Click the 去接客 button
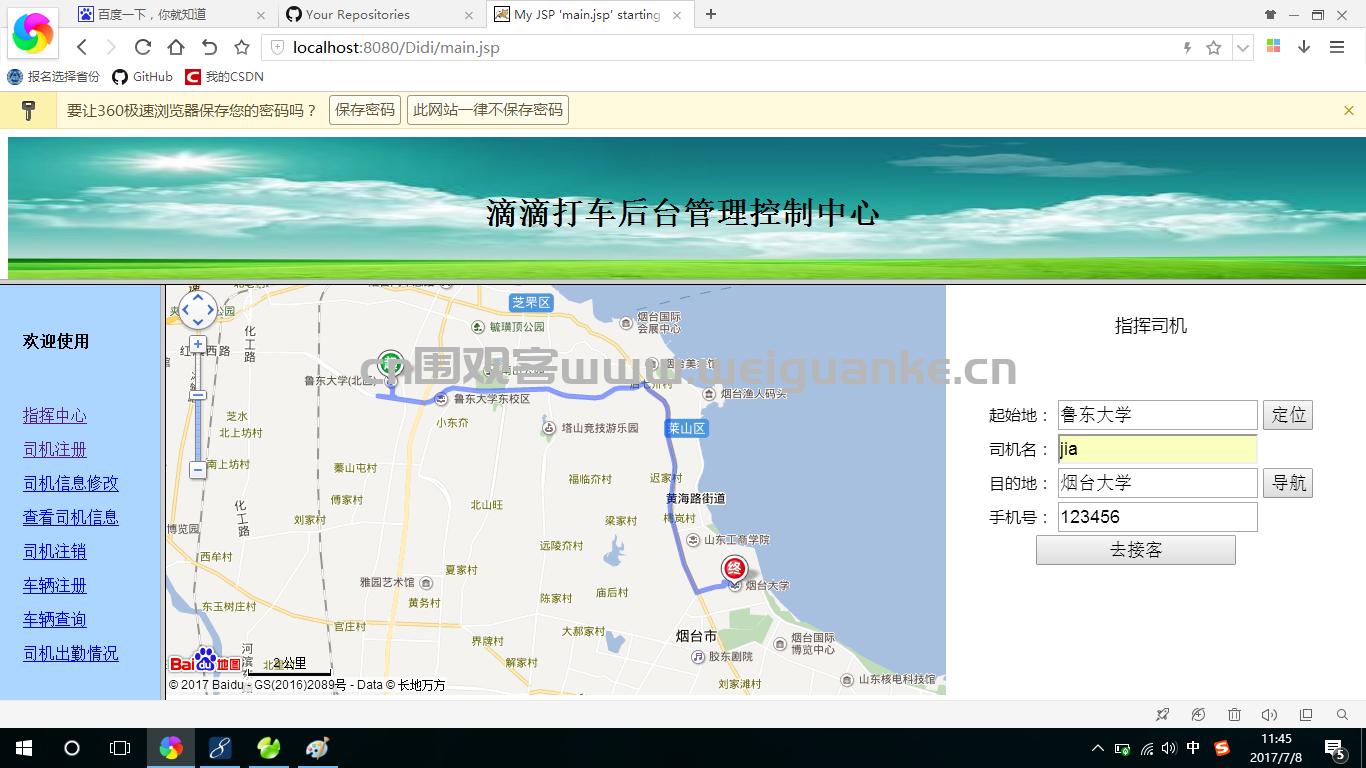 click(x=1136, y=550)
